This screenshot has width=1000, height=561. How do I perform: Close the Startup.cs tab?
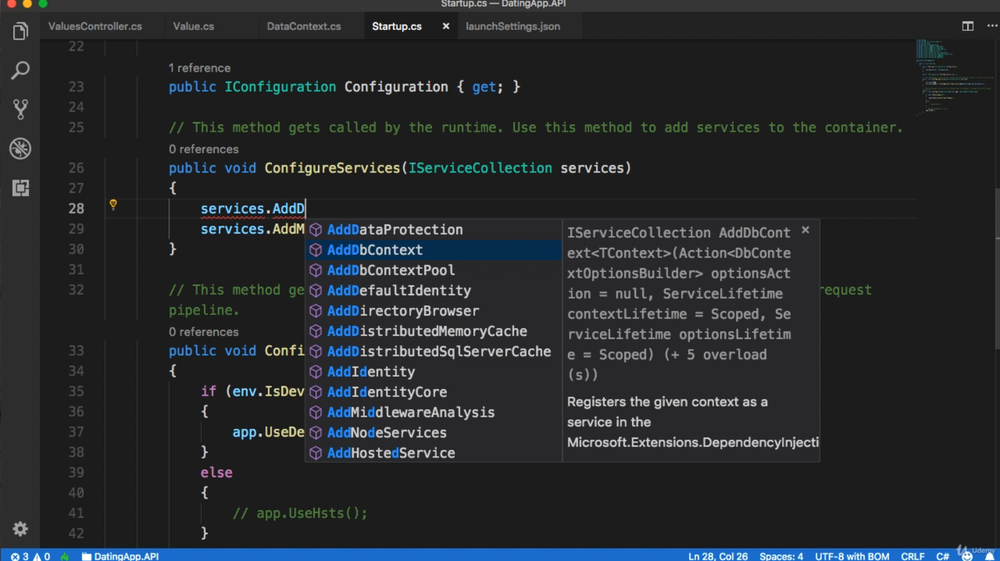point(446,26)
